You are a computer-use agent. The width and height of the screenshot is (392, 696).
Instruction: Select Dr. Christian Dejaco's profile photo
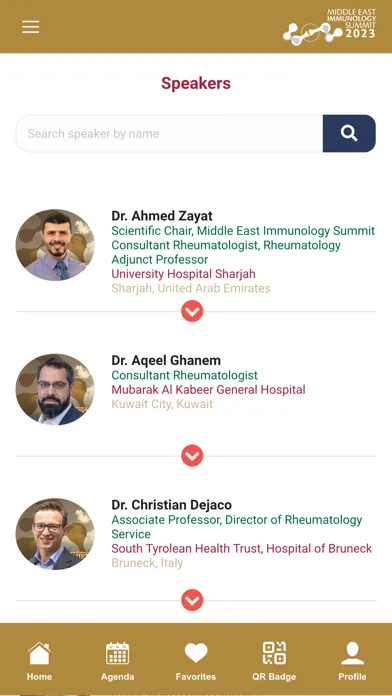click(55, 534)
